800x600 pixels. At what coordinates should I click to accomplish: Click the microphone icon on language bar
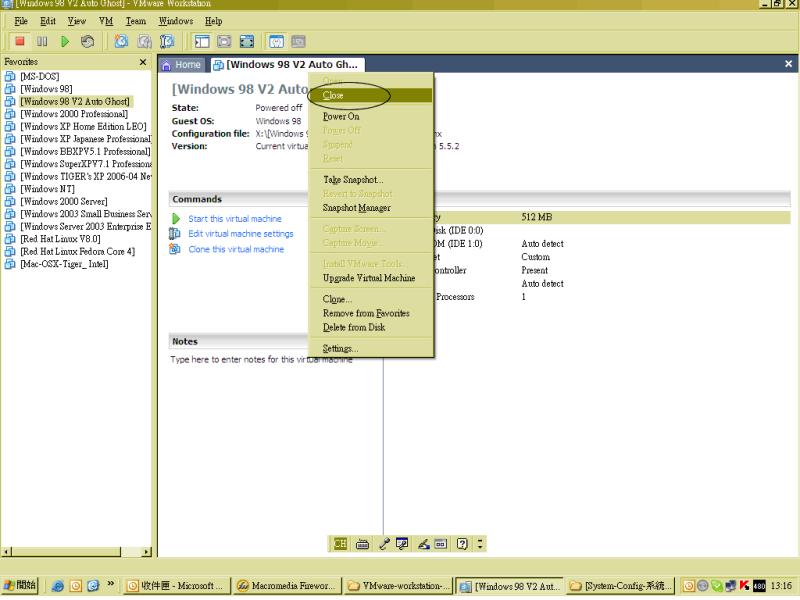click(x=384, y=544)
